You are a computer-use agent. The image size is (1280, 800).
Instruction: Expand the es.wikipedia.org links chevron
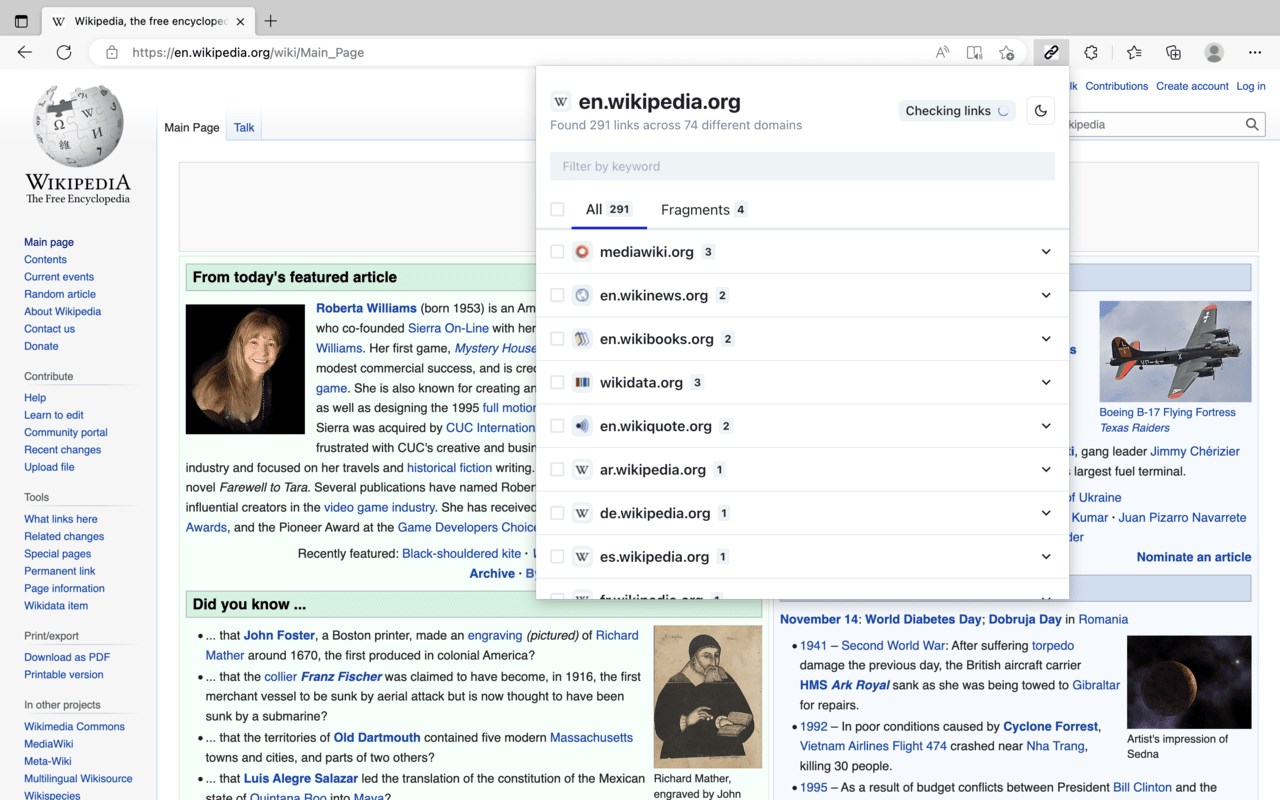(1046, 556)
